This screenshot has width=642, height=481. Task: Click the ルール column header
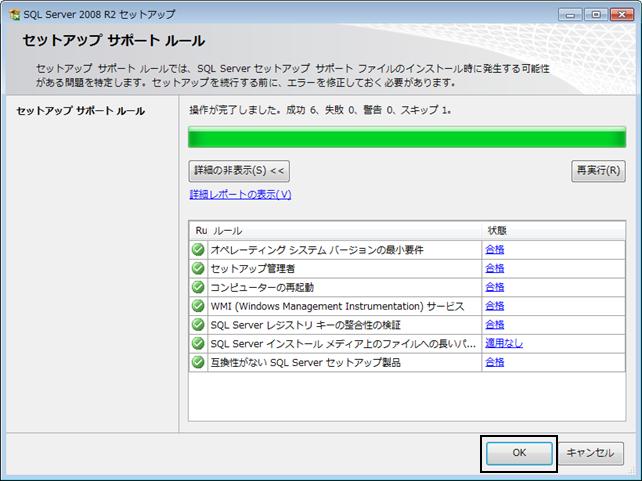click(228, 231)
